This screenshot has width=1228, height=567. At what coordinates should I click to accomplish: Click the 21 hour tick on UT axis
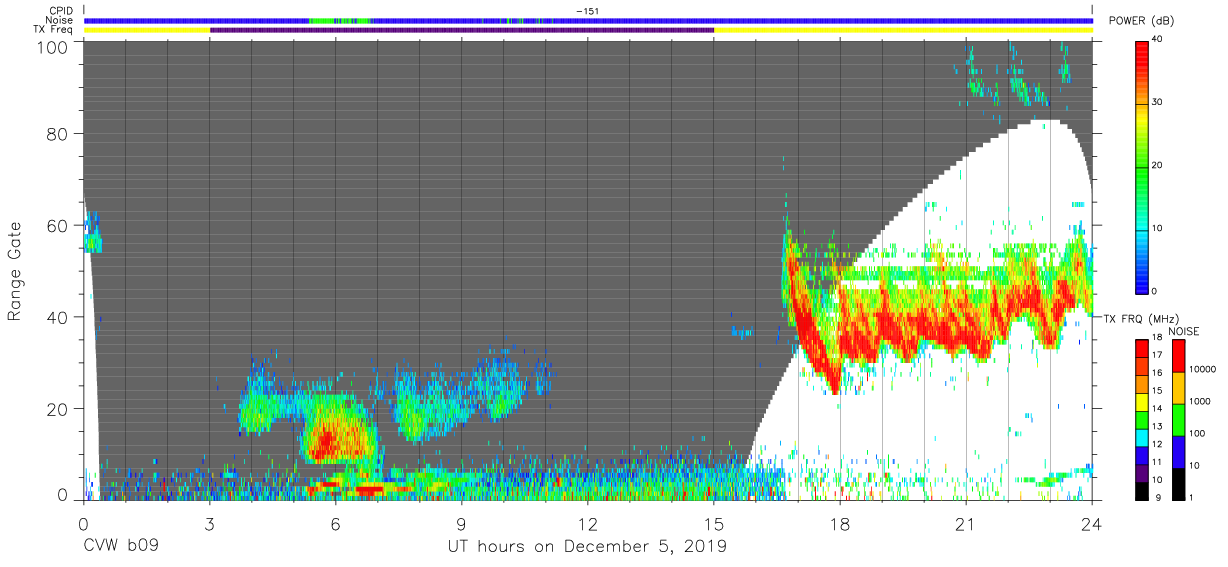coord(966,523)
